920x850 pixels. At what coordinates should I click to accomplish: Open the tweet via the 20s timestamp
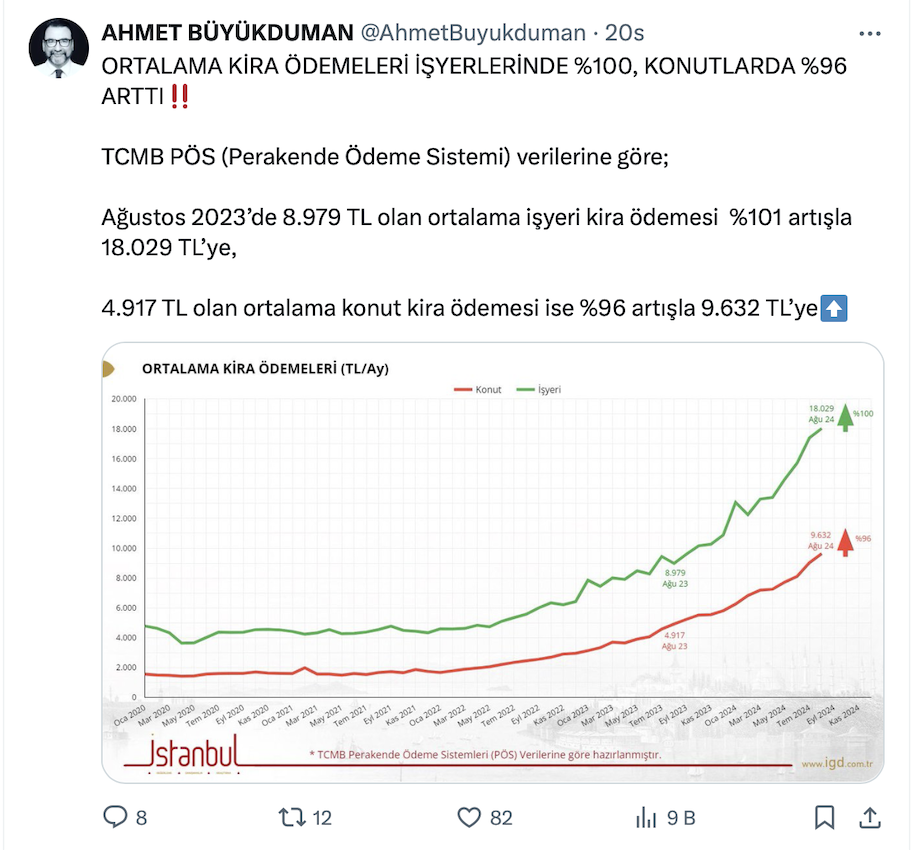(625, 33)
